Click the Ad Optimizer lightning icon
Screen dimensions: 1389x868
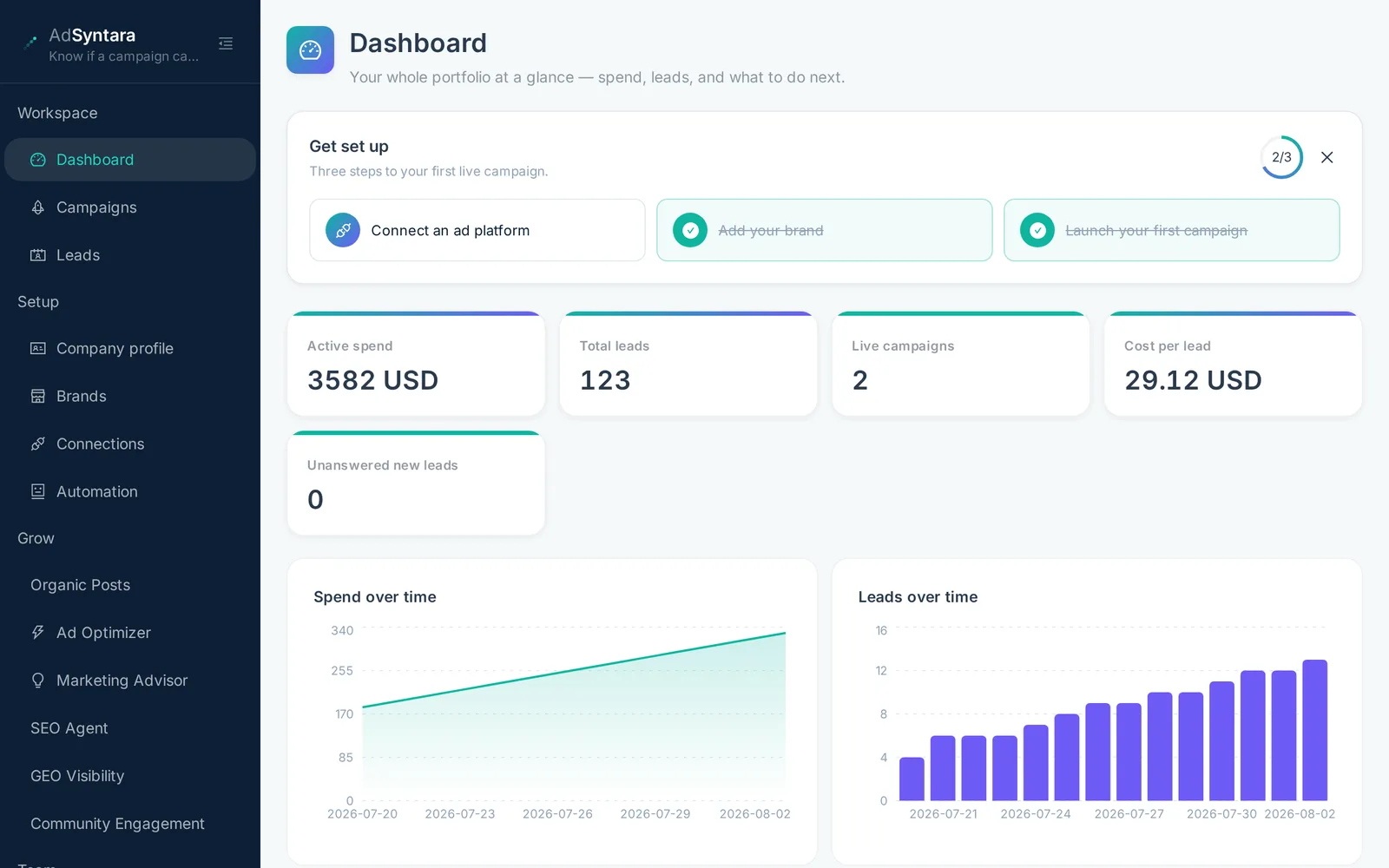38,633
